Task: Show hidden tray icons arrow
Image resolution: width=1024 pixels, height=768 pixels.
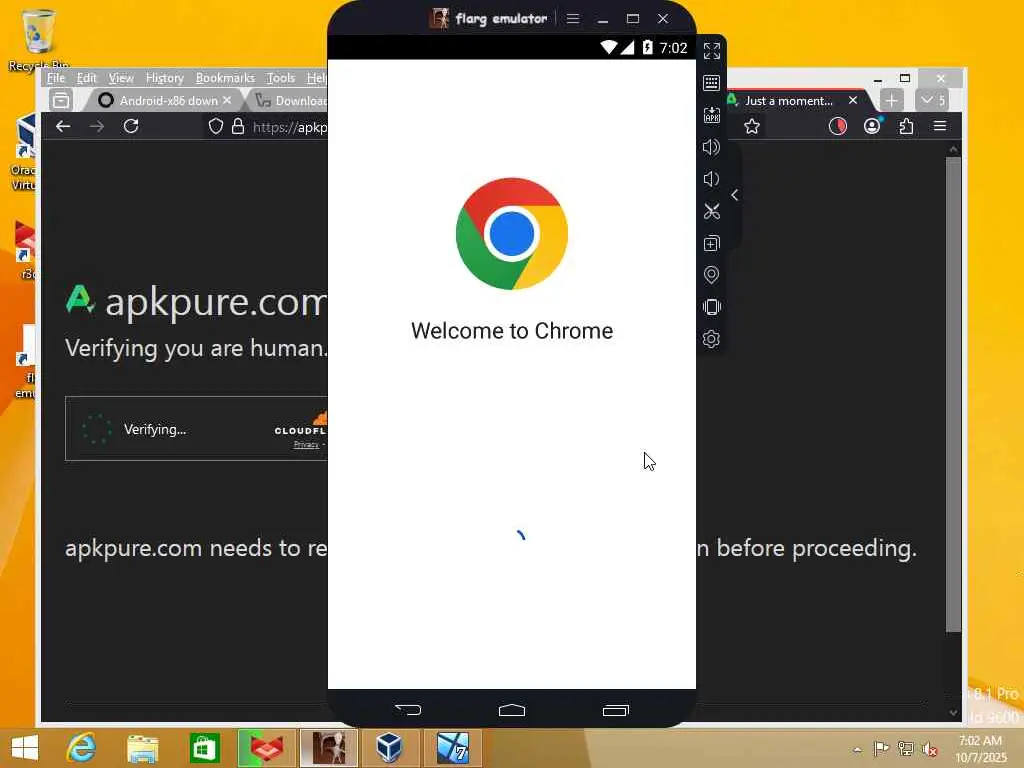Action: pos(857,749)
